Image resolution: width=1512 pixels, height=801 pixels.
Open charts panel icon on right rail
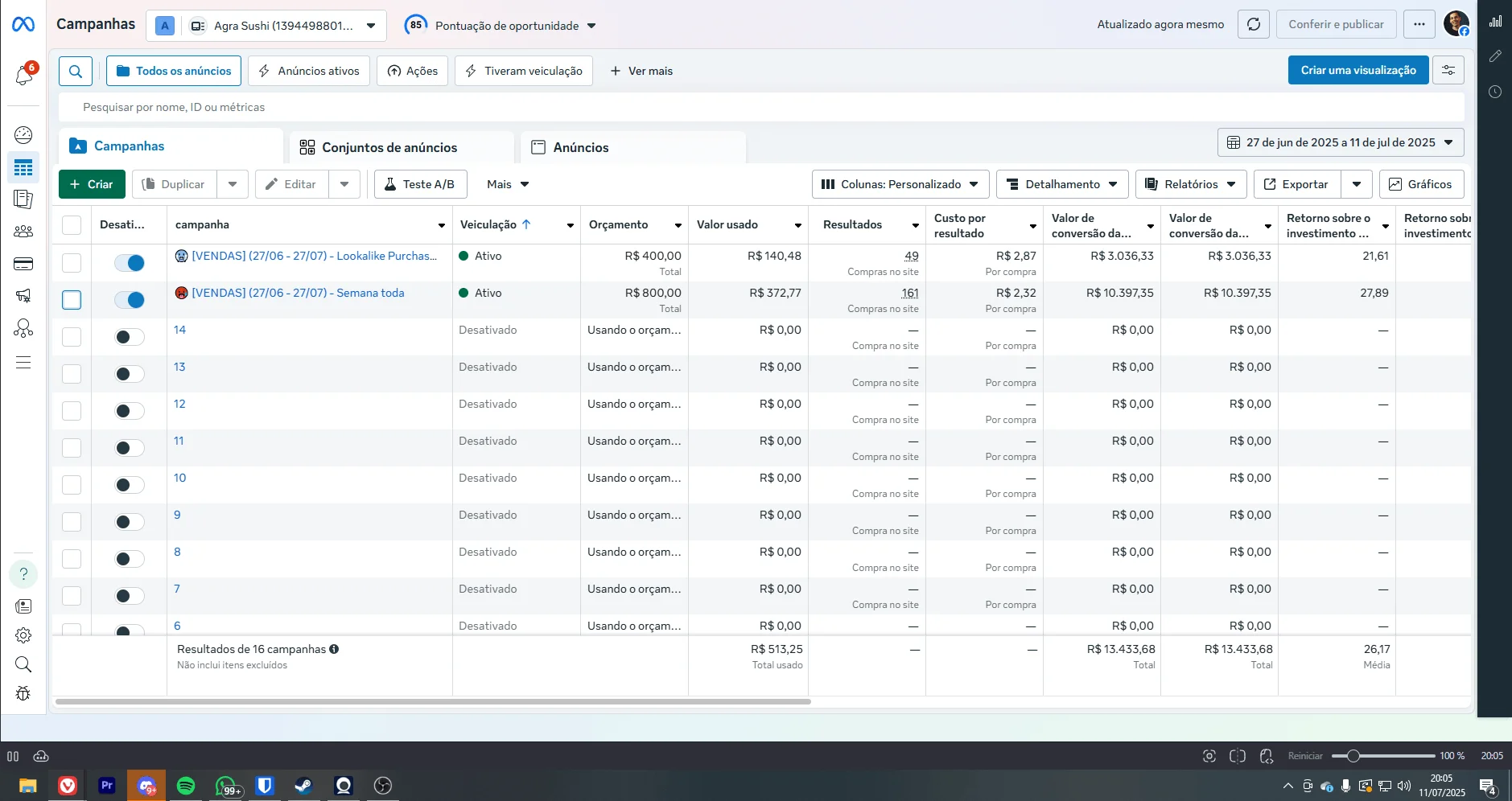pyautogui.click(x=1495, y=22)
